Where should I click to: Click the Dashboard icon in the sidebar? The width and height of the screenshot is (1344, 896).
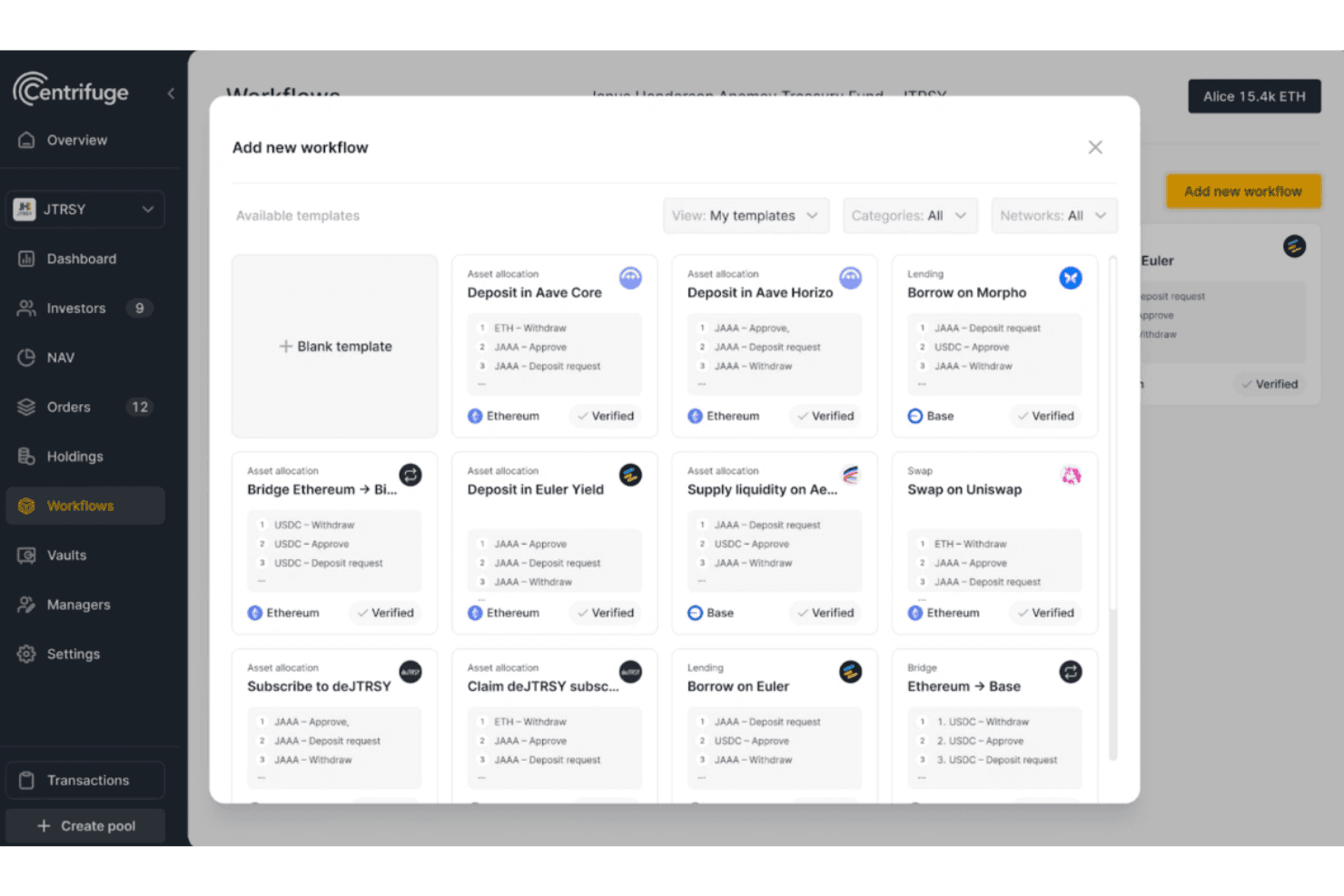[26, 259]
